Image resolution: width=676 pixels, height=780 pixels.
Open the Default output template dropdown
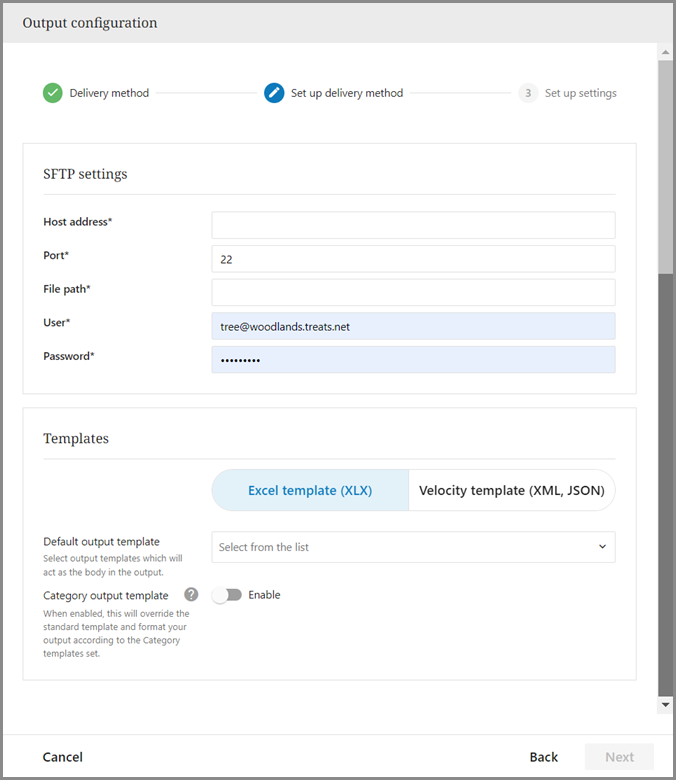[x=412, y=547]
